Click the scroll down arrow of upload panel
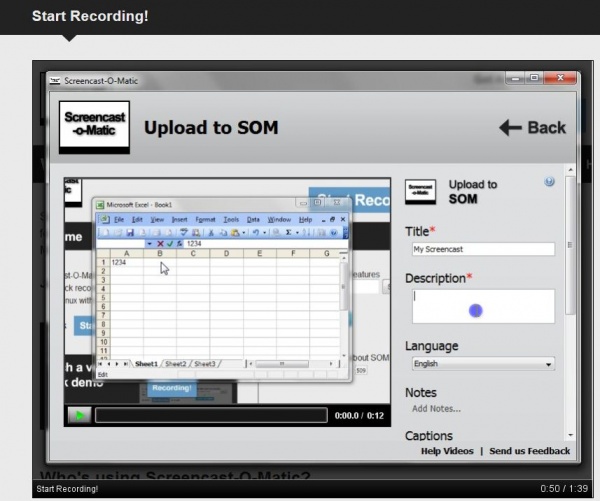The width and height of the screenshot is (600, 501). pyautogui.click(x=571, y=435)
